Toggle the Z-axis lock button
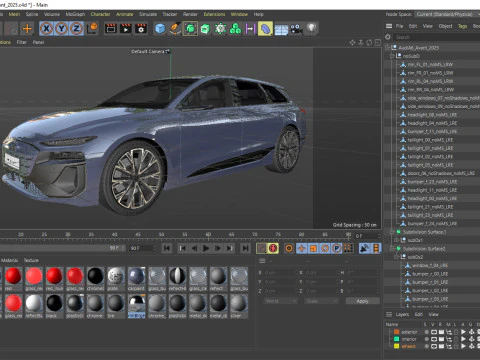Screen dimensions: 480x360 point(76,29)
